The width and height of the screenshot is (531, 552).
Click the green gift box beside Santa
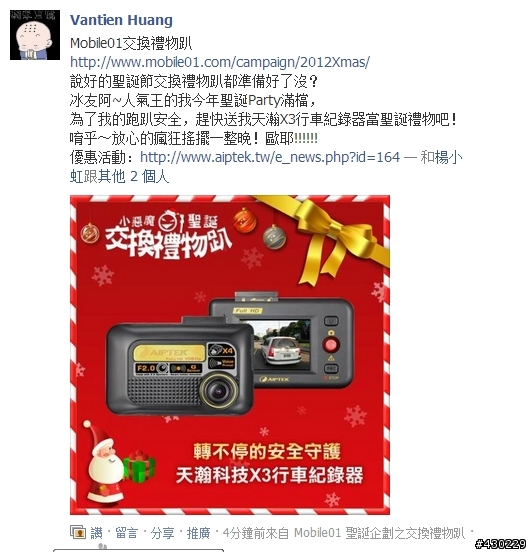coord(139,465)
